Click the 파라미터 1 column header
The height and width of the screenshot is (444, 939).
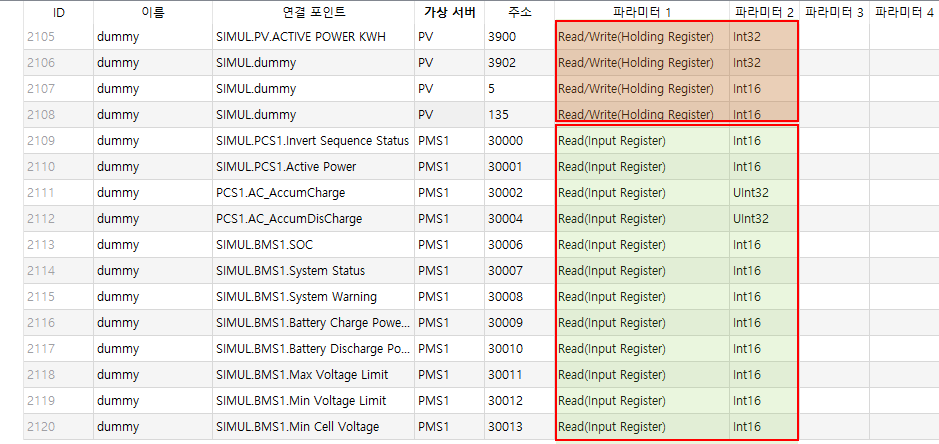[641, 12]
